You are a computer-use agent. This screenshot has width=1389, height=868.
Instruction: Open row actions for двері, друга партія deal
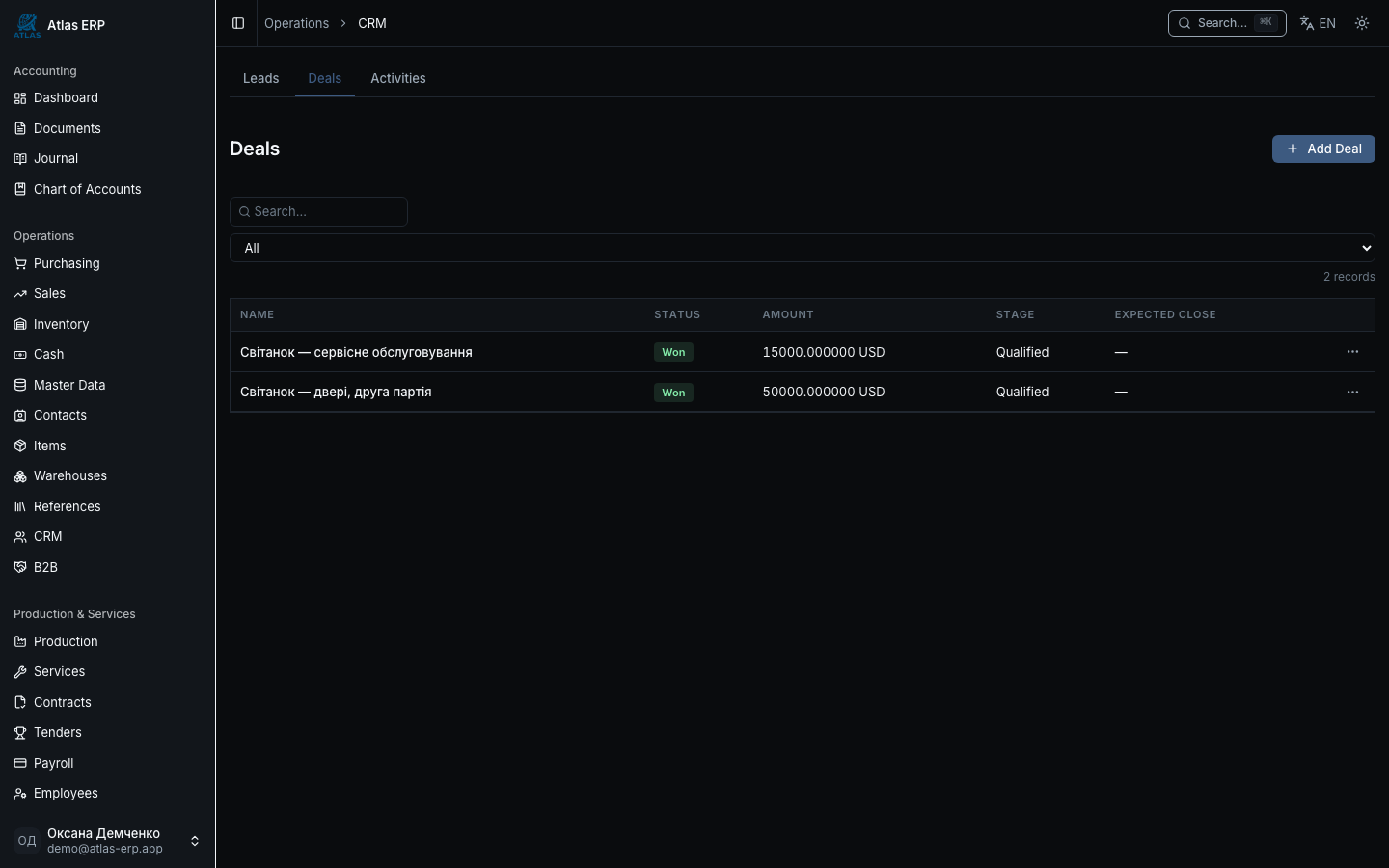tap(1352, 392)
